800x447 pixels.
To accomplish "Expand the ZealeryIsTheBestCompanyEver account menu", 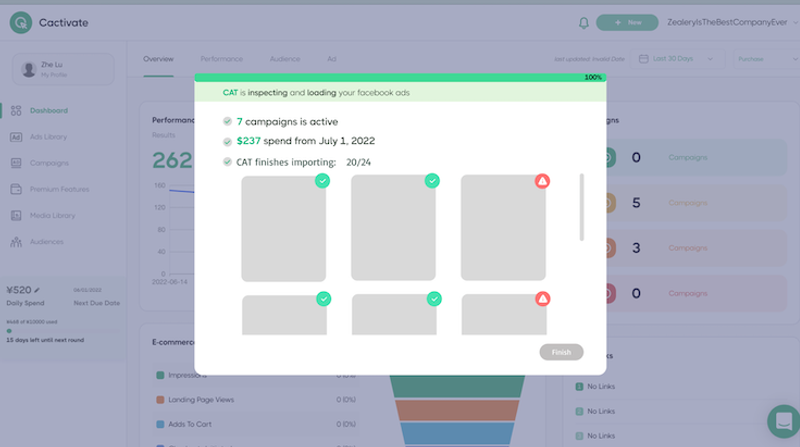I will pyautogui.click(x=732, y=22).
